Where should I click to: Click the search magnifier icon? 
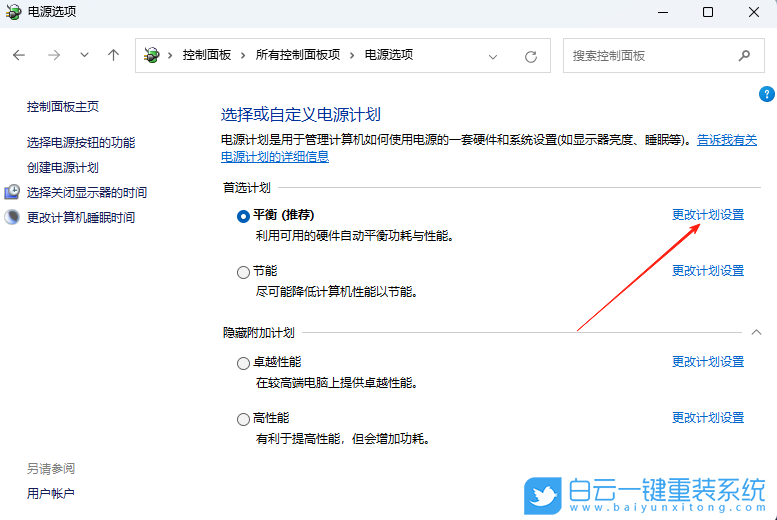(744, 56)
